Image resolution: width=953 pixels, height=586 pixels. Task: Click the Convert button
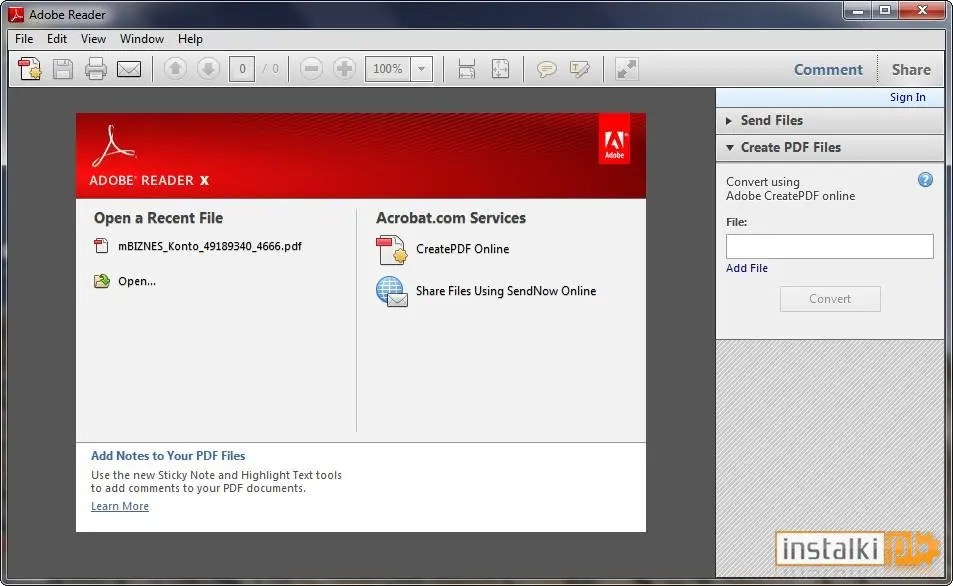coord(830,298)
